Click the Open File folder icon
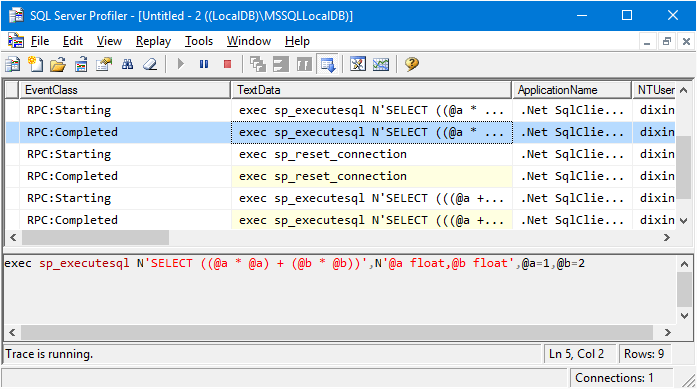697x389 pixels. (x=58, y=64)
